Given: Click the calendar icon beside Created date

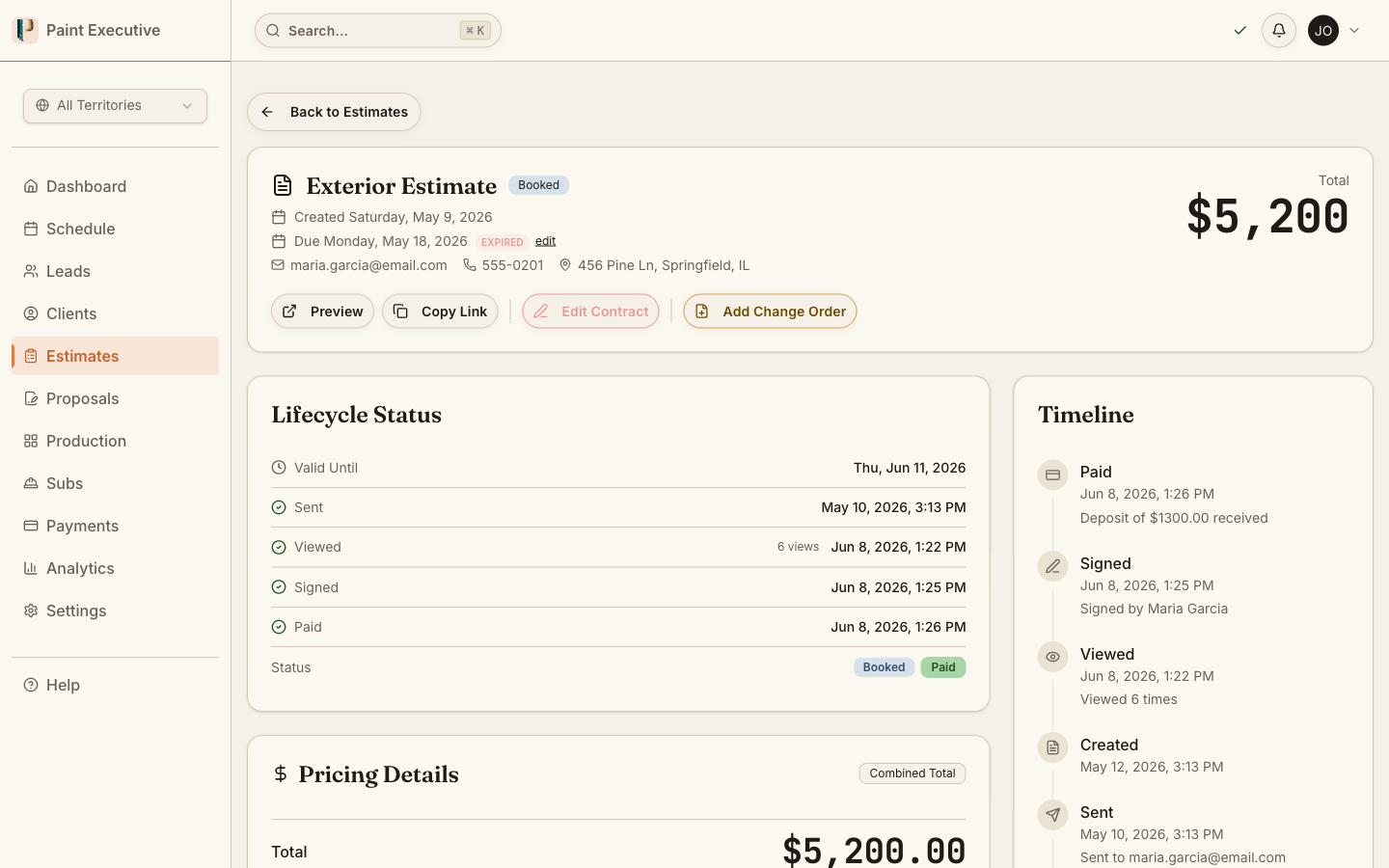Looking at the screenshot, I should pos(279,217).
